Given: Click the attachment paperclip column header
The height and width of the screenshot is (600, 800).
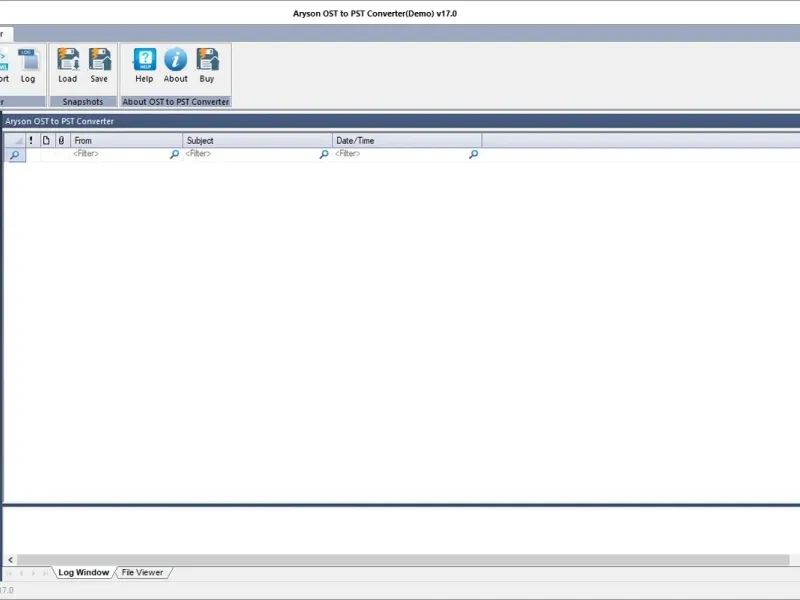Looking at the screenshot, I should pyautogui.click(x=61, y=140).
